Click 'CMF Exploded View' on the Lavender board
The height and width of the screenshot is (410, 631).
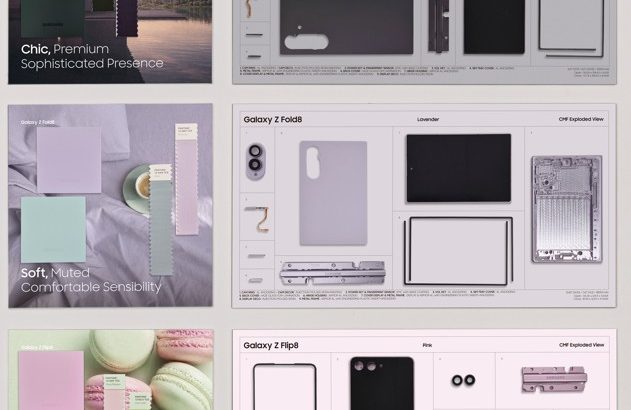coord(581,119)
